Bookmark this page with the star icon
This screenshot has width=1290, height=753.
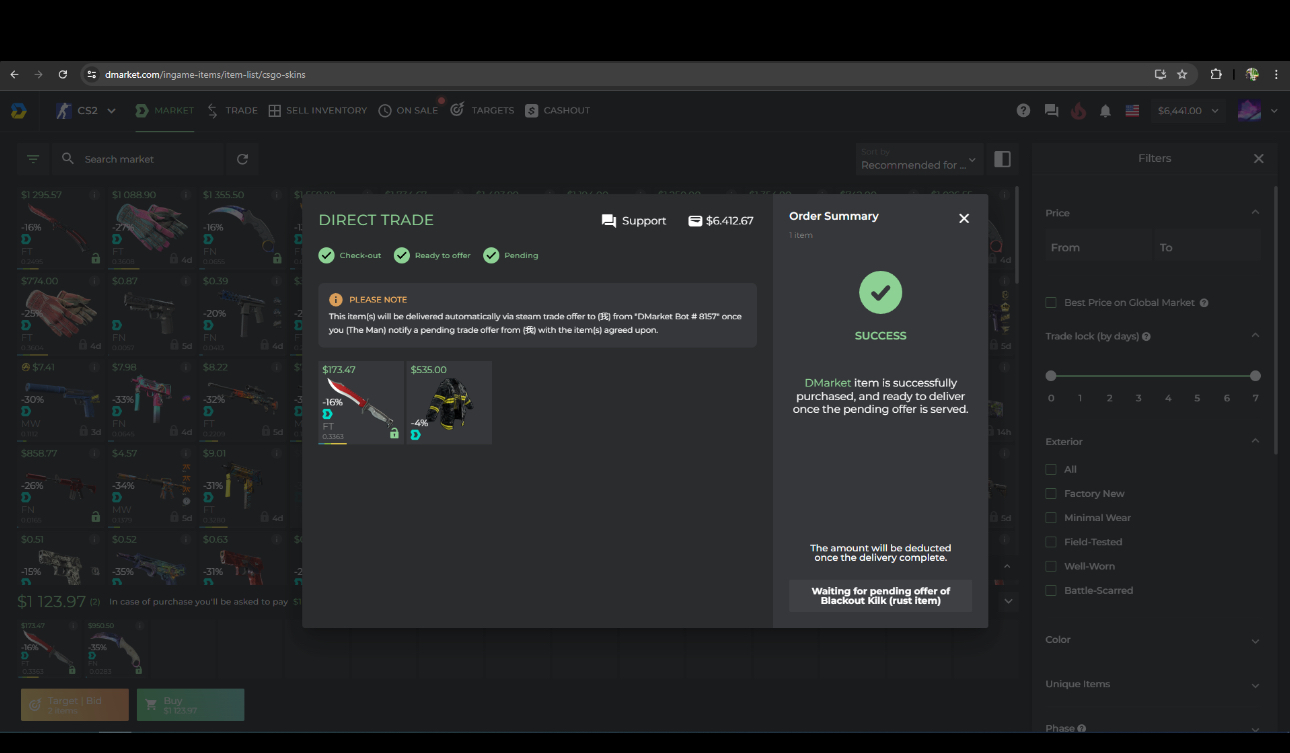point(1182,74)
